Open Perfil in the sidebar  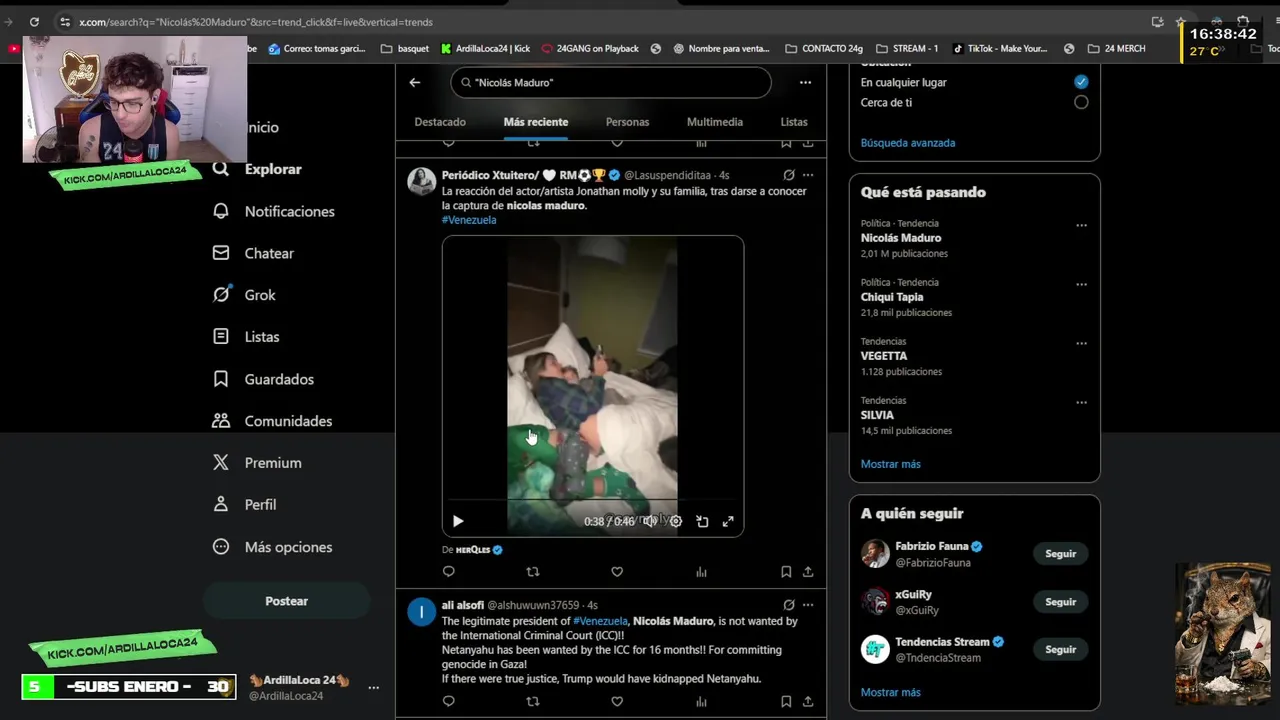(244, 505)
